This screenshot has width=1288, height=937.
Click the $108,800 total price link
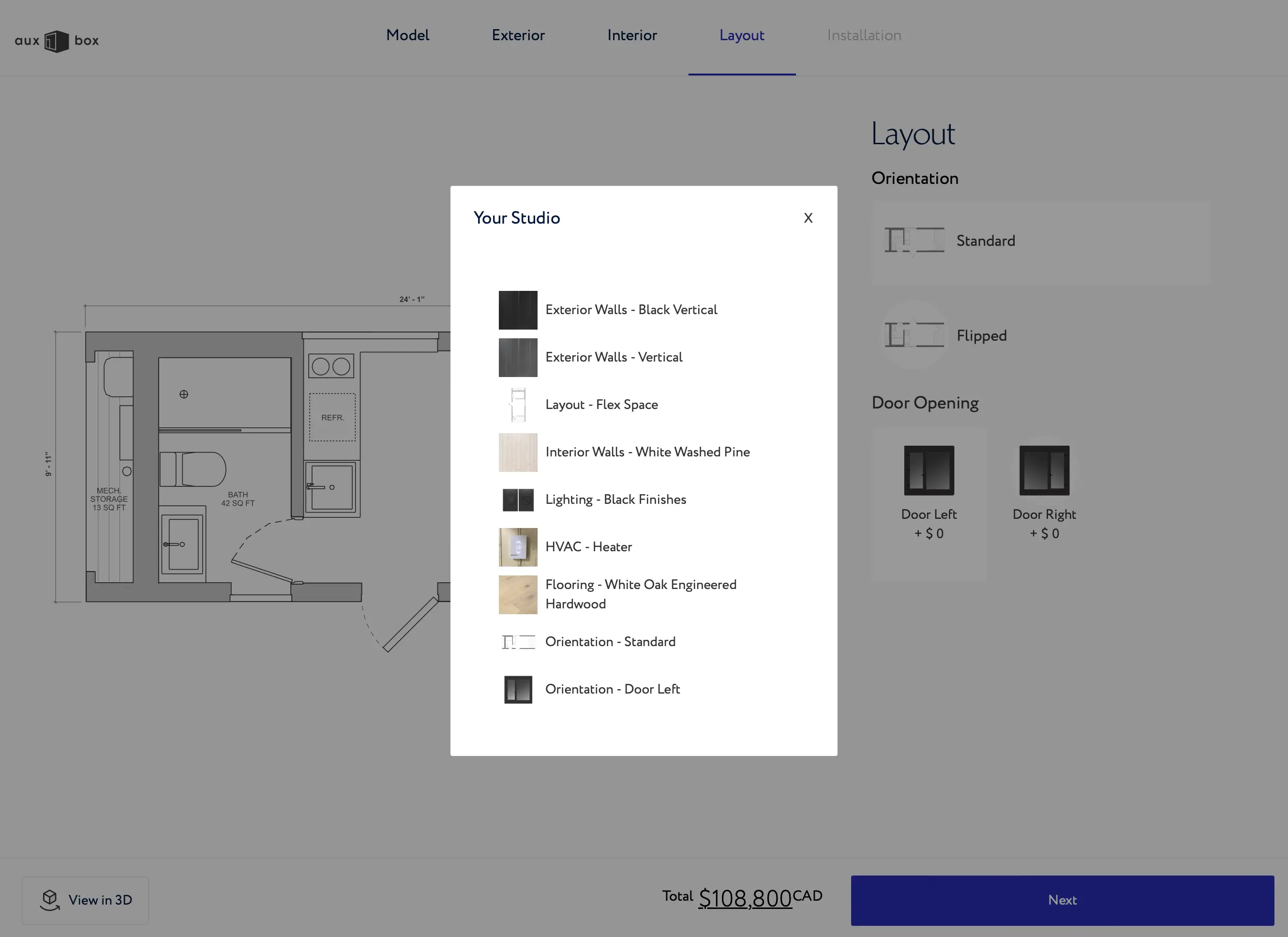click(x=745, y=898)
